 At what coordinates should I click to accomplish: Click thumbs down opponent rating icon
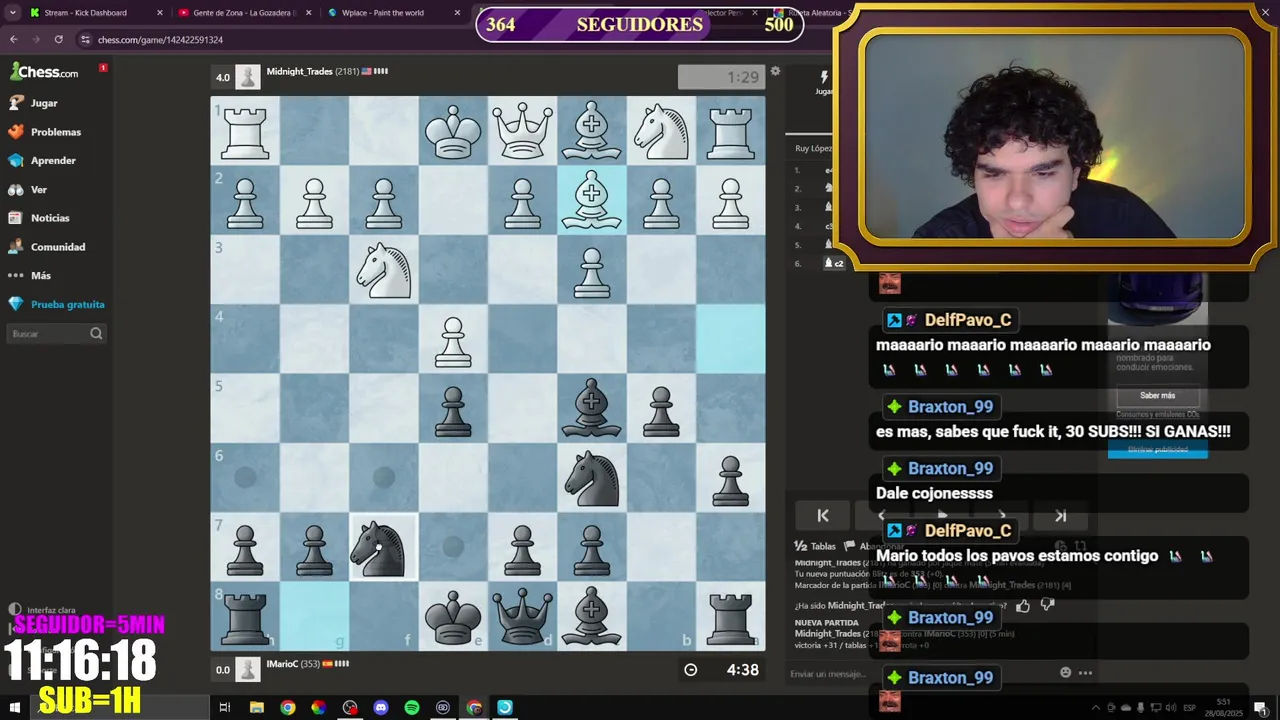1047,605
